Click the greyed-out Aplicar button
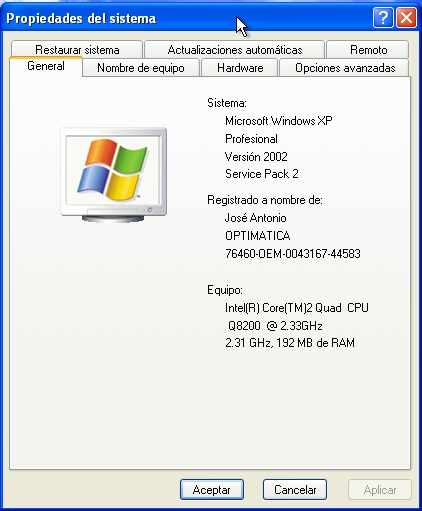The image size is (422, 511). 380,489
